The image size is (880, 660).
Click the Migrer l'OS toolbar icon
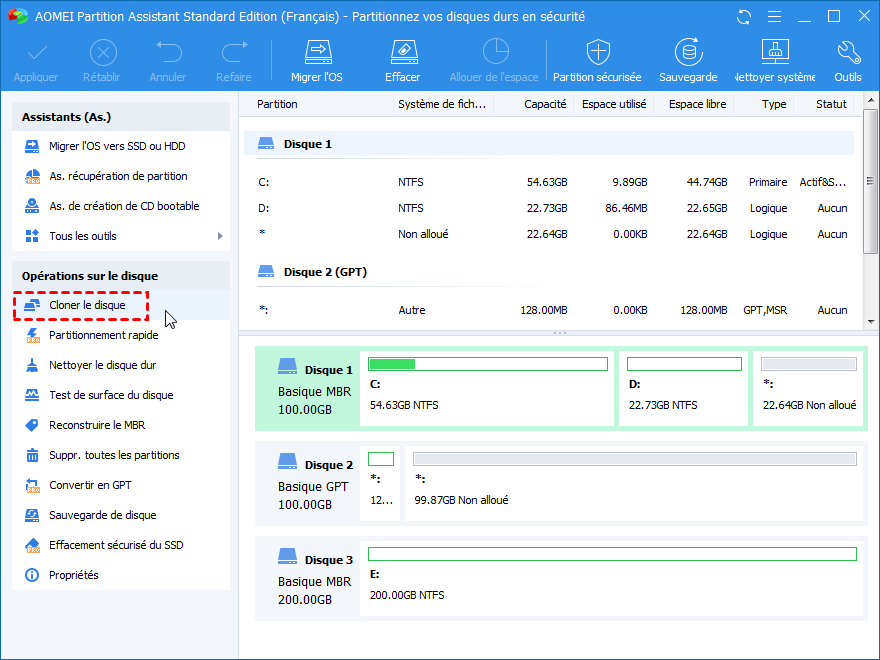(x=317, y=60)
